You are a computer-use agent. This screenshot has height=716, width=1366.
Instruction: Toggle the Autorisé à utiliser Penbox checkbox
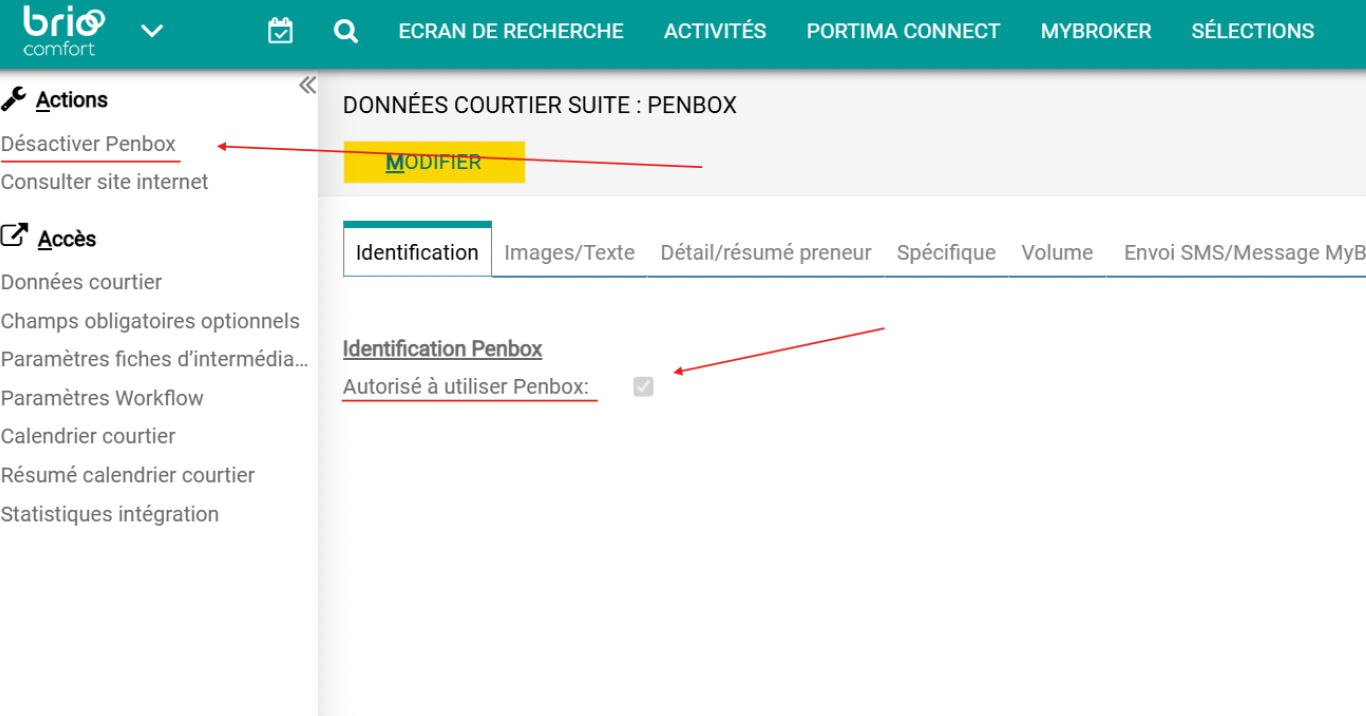pos(643,386)
